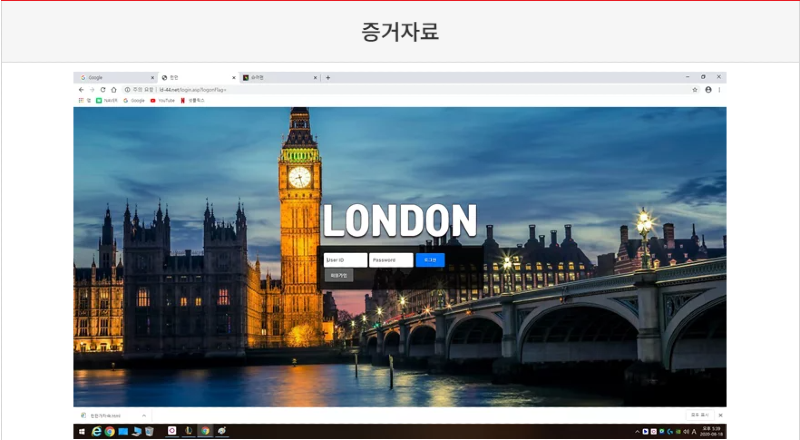Switch to the third browser tab
This screenshot has width=800, height=440.
pyautogui.click(x=275, y=77)
